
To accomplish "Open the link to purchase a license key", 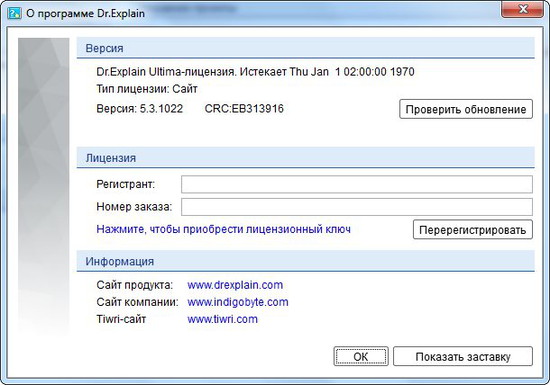I will tap(223, 229).
